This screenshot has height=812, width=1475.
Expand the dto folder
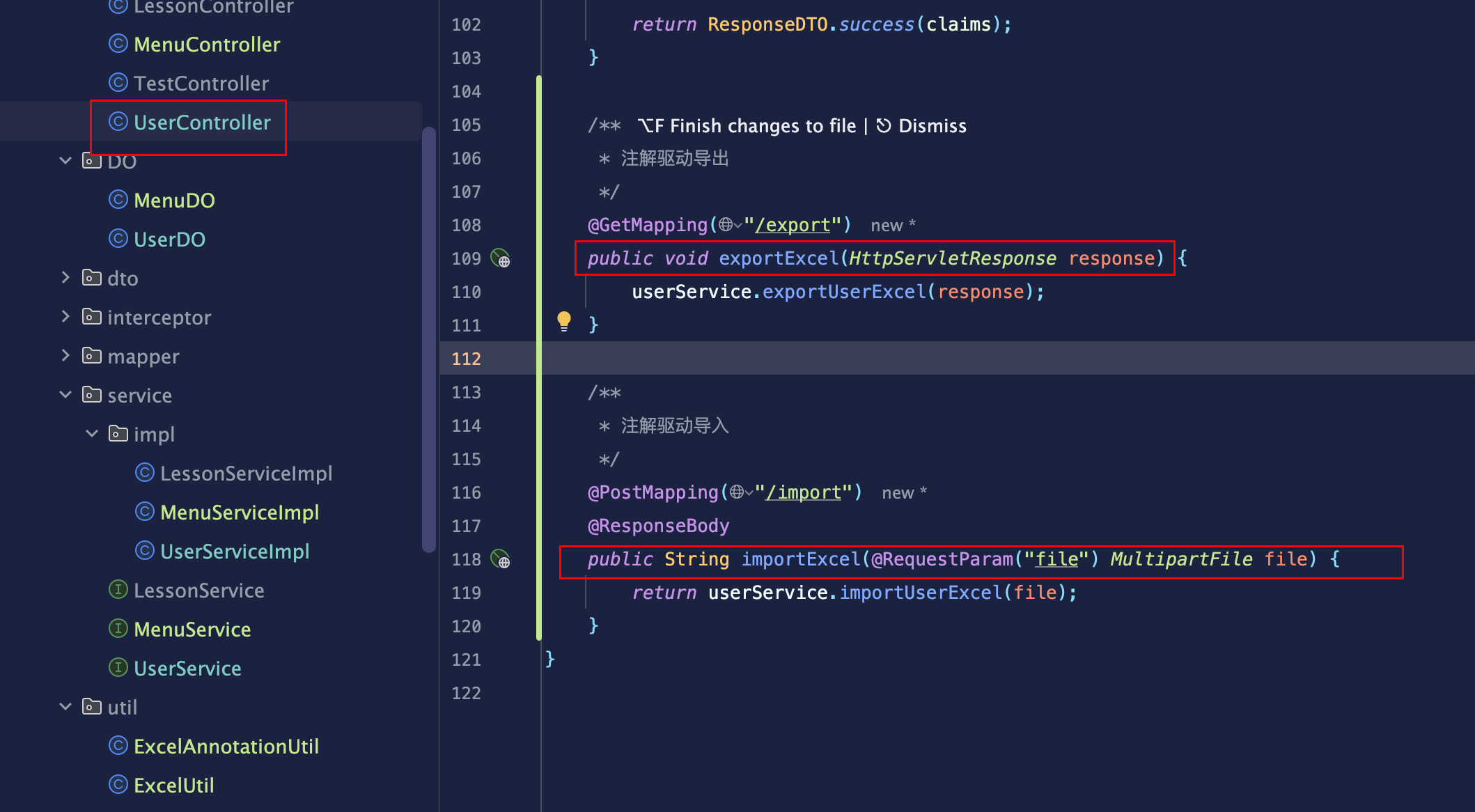tap(65, 278)
